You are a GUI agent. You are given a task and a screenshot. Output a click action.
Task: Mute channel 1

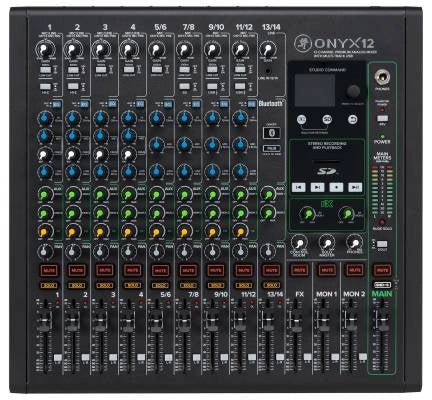pos(49,270)
